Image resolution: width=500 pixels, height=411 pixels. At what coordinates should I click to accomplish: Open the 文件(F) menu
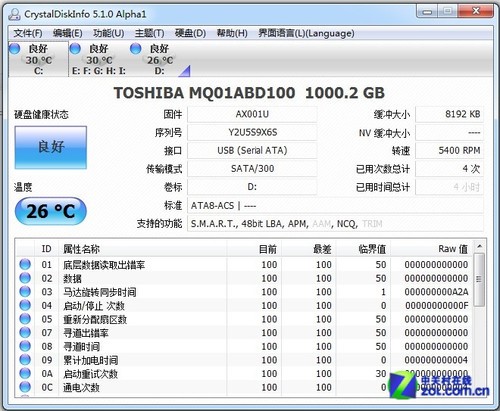click(28, 33)
